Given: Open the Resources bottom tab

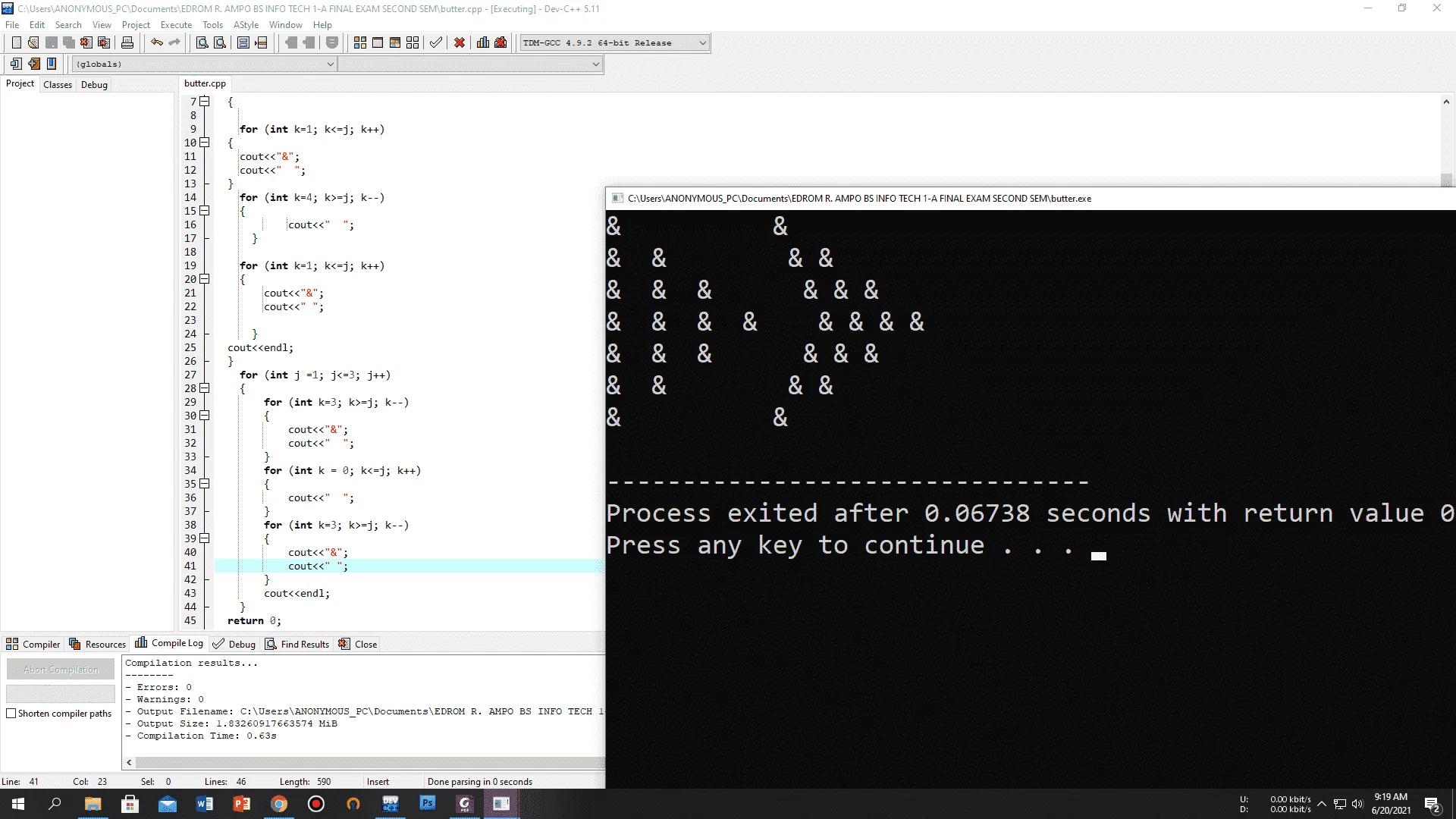Looking at the screenshot, I should point(97,644).
